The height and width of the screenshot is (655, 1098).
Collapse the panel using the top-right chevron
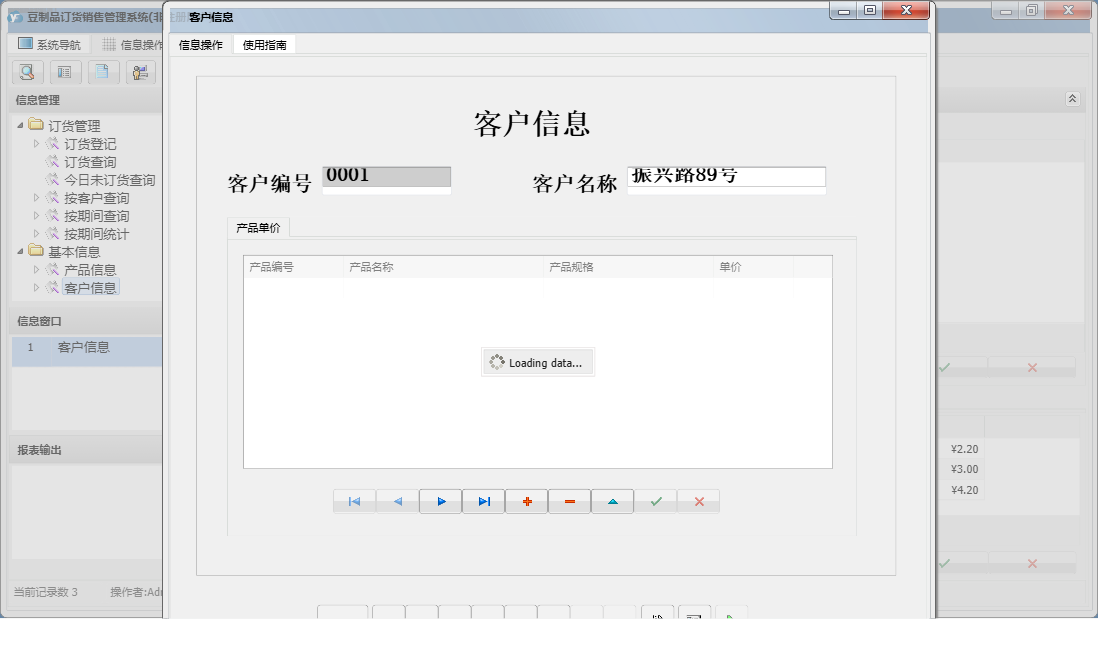pyautogui.click(x=1073, y=99)
